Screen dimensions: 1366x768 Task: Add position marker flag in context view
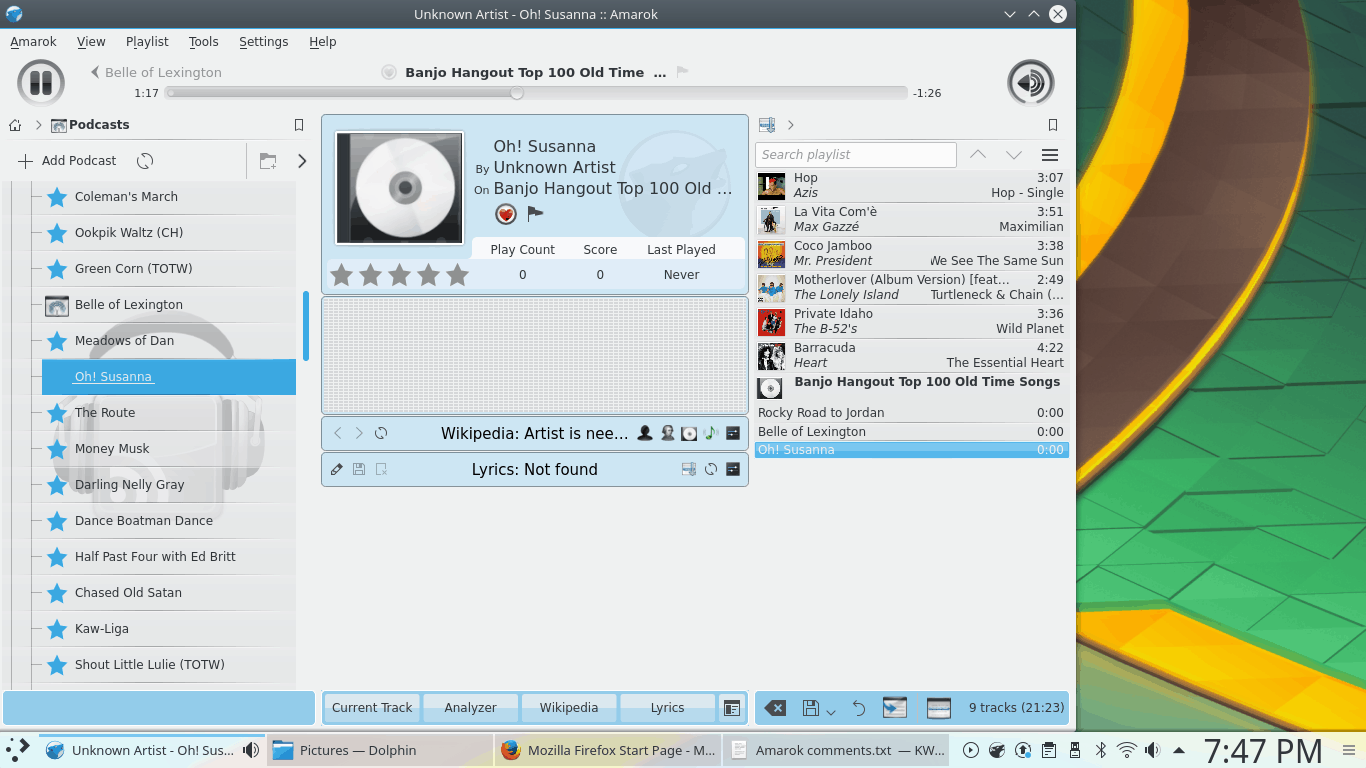tap(536, 213)
